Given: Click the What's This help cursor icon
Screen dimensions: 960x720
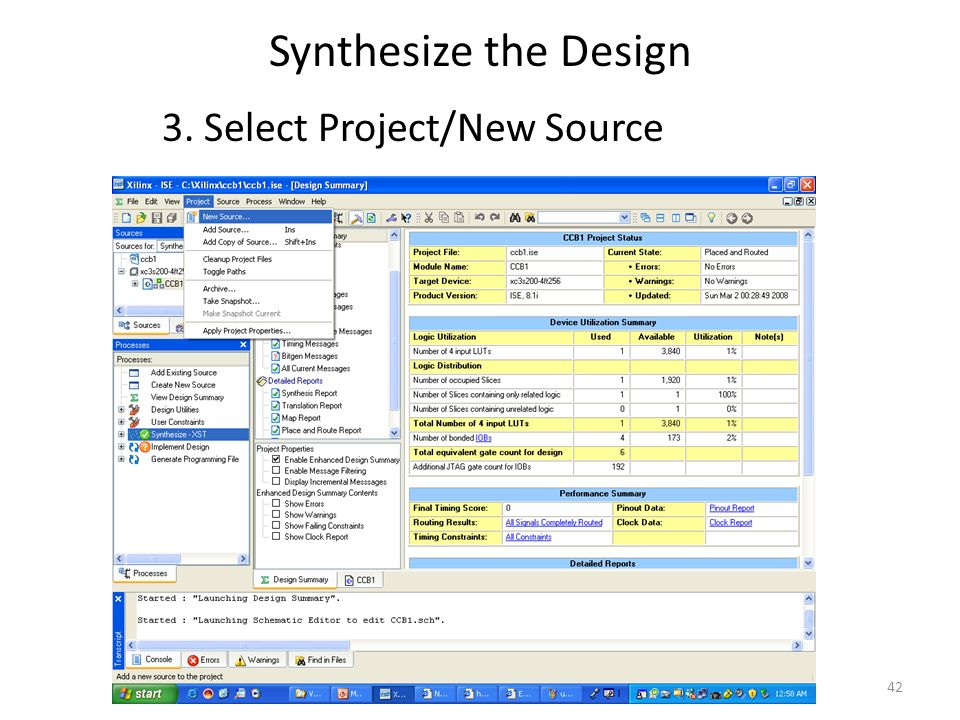Looking at the screenshot, I should click(406, 218).
